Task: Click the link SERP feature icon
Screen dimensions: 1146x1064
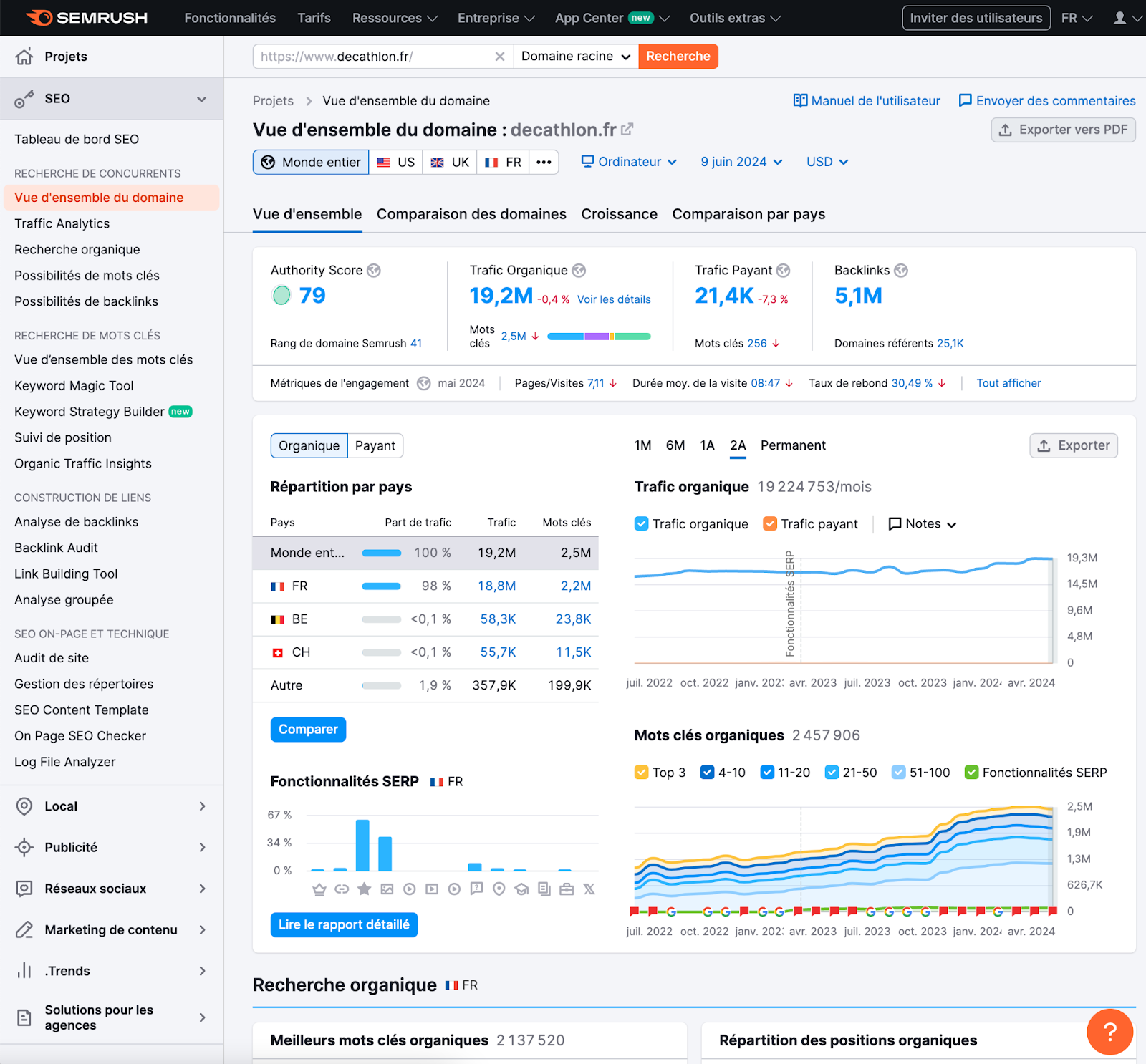Action: pos(342,889)
